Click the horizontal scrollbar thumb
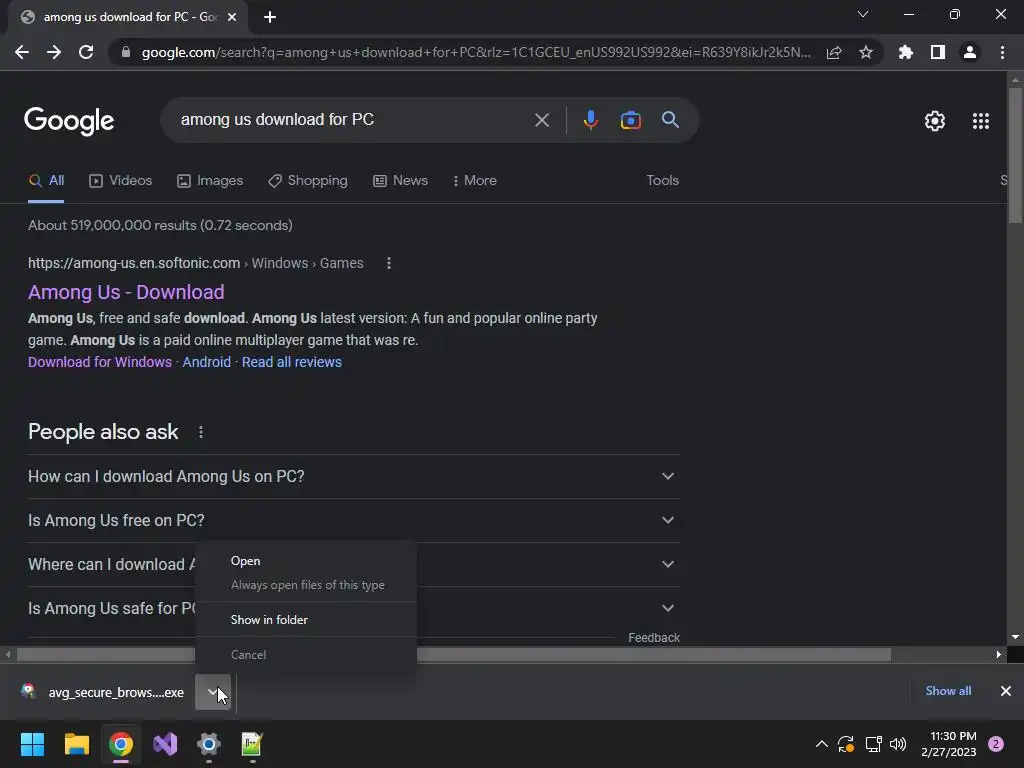The width and height of the screenshot is (1024, 768). [454, 654]
